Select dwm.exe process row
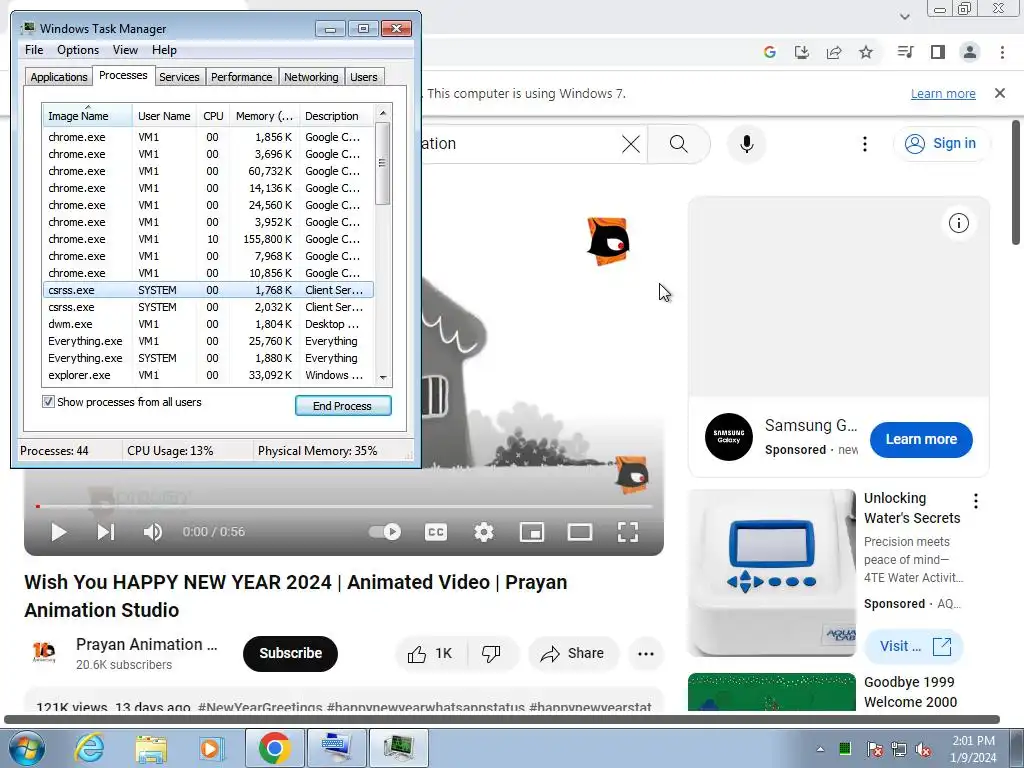The height and width of the screenshot is (768, 1024). 208,324
